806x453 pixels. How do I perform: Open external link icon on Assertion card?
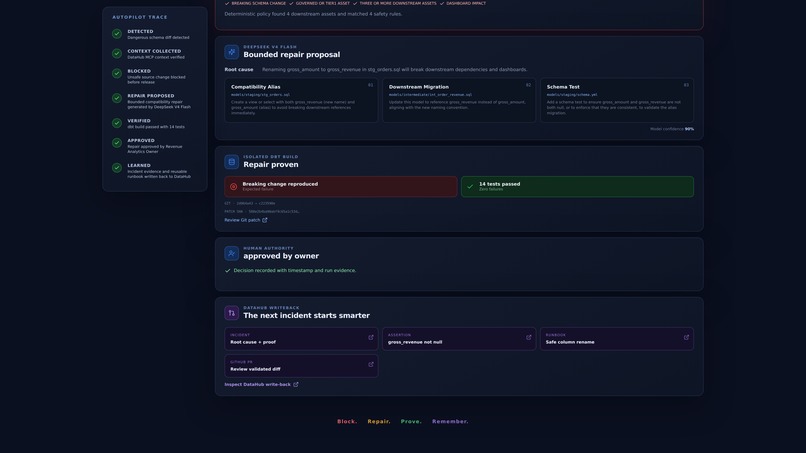coord(528,337)
